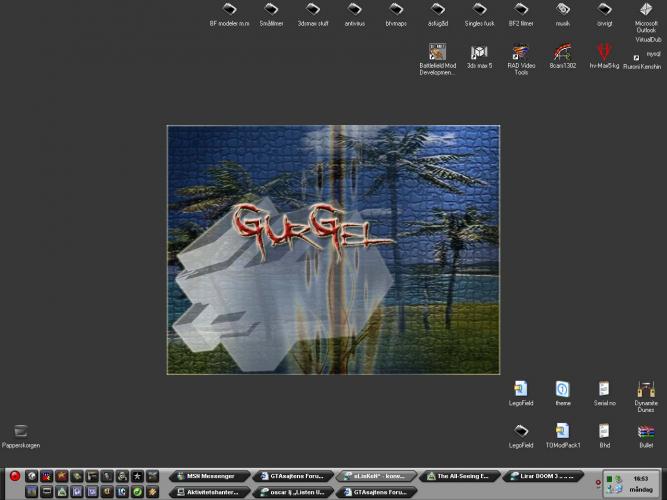Select the theme file icon
Viewport: 667px width, 500px height.
pos(563,389)
